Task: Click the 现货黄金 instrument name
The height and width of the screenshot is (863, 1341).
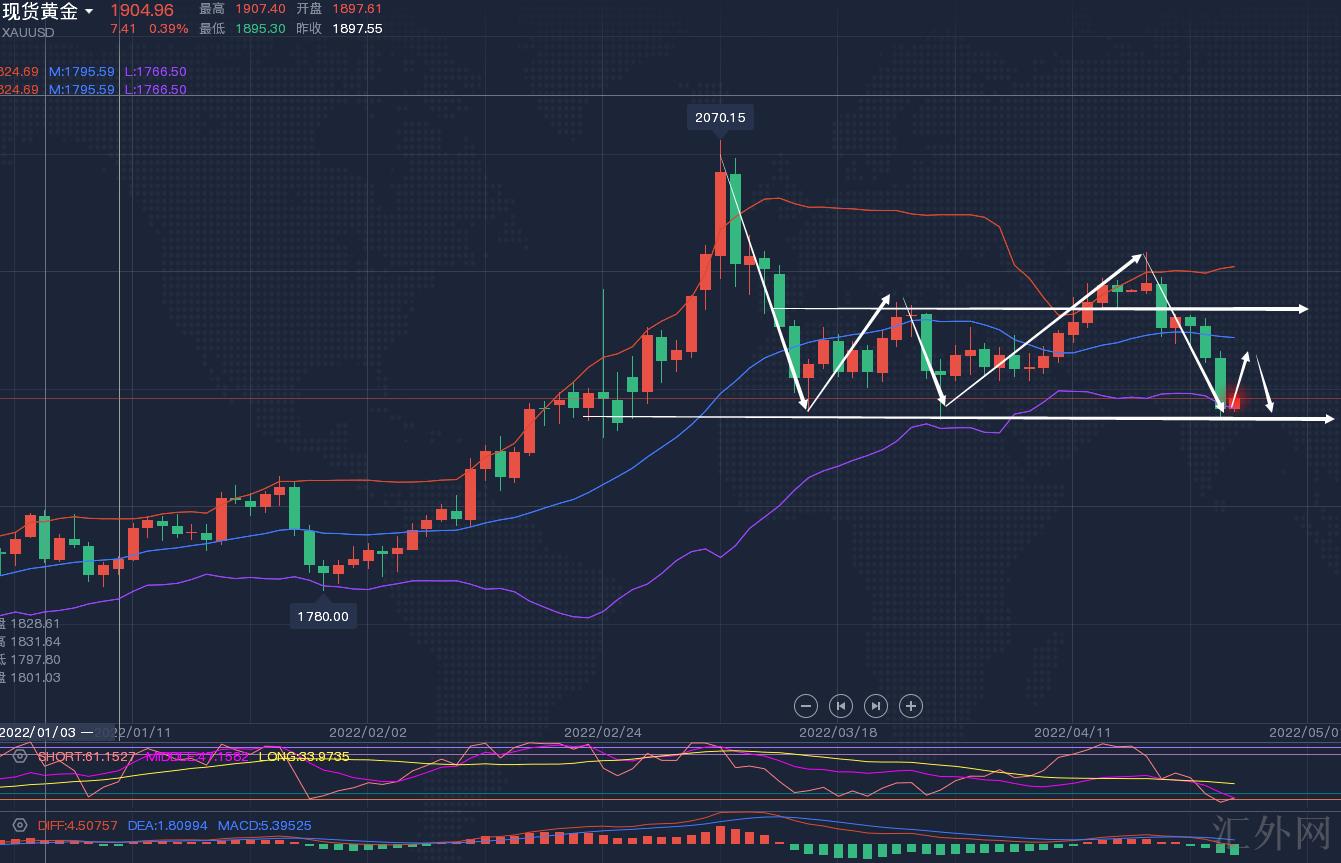Action: pyautogui.click(x=40, y=12)
